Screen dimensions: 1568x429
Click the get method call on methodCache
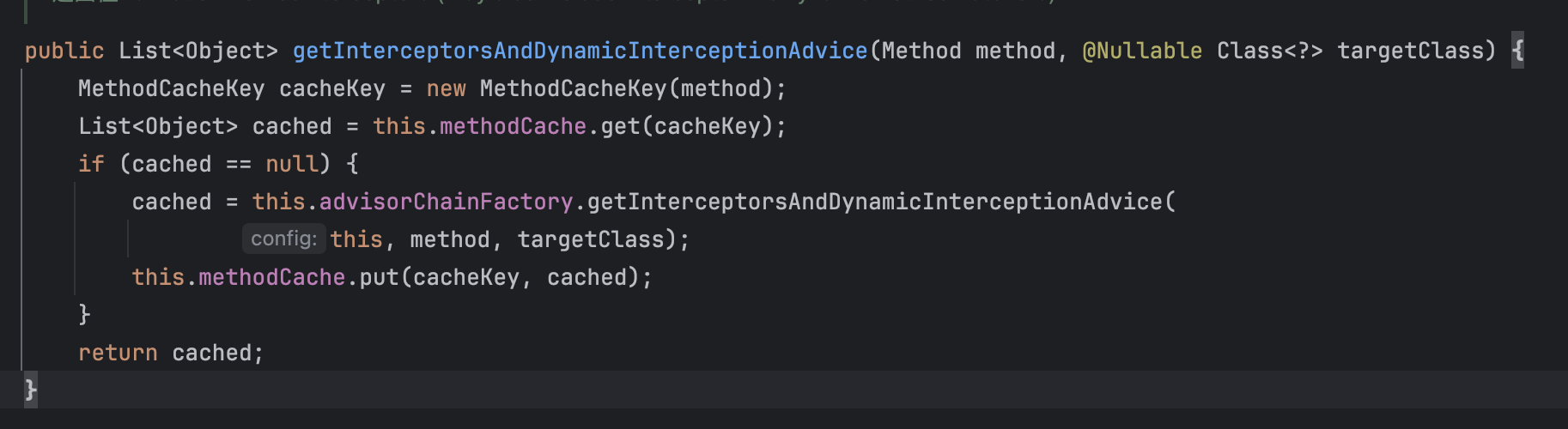click(620, 126)
